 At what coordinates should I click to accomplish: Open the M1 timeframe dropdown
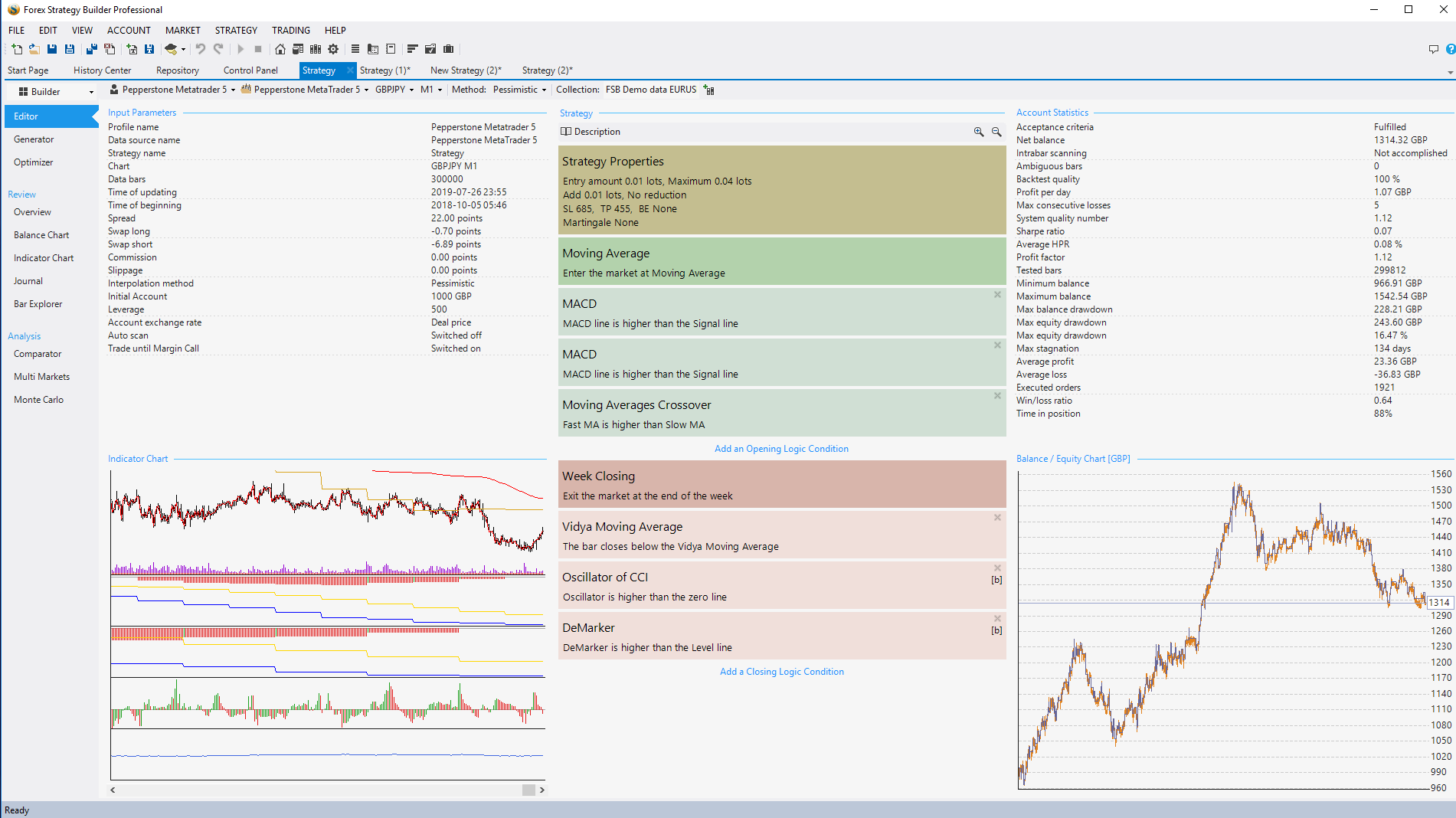(x=440, y=90)
